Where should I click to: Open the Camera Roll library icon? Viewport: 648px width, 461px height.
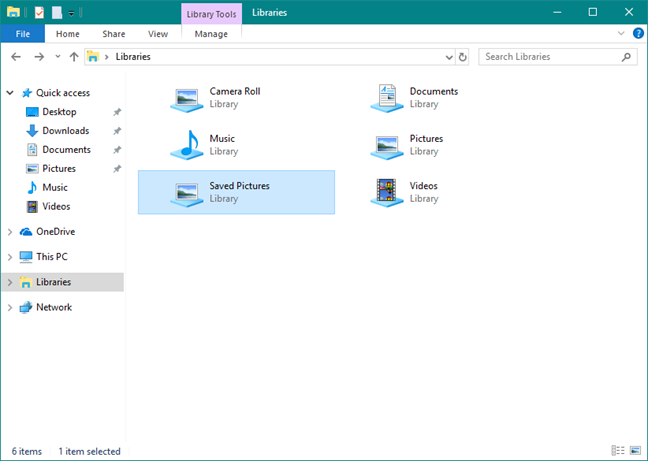pos(187,100)
